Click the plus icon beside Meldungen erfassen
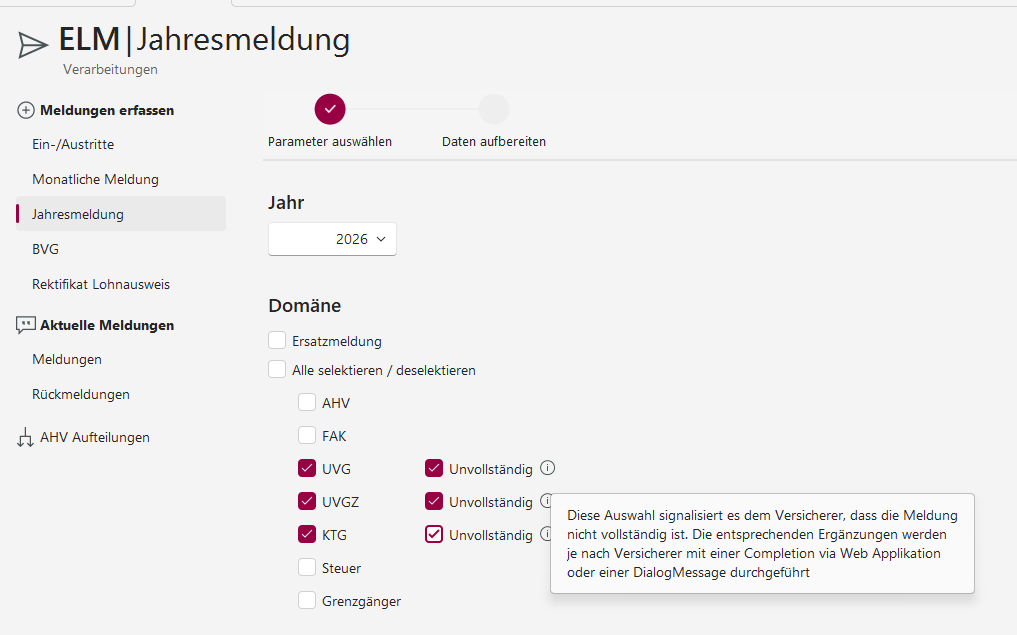1017x635 pixels. coord(26,110)
